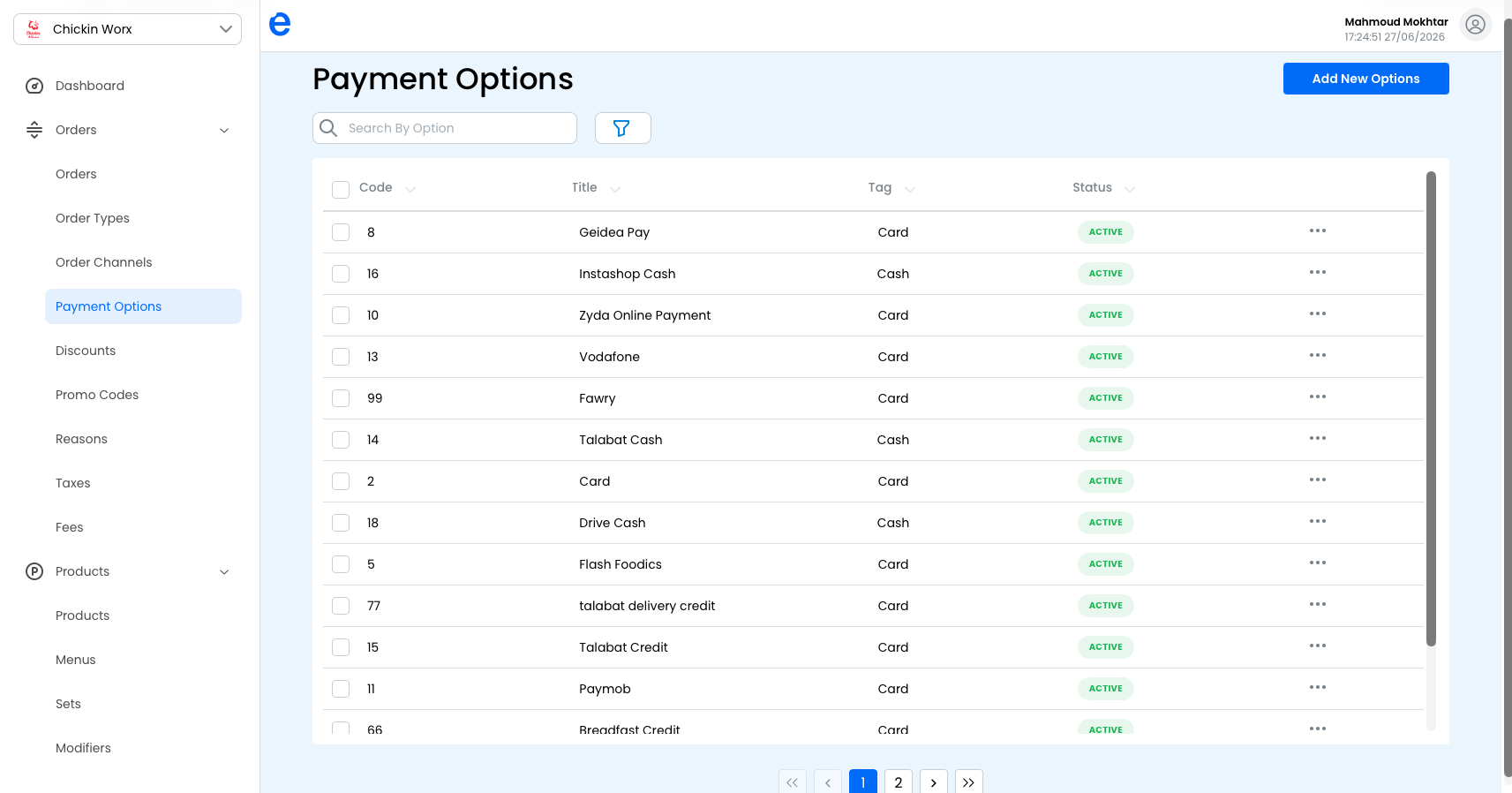
Task: Go to page 2 of results
Action: tap(898, 782)
